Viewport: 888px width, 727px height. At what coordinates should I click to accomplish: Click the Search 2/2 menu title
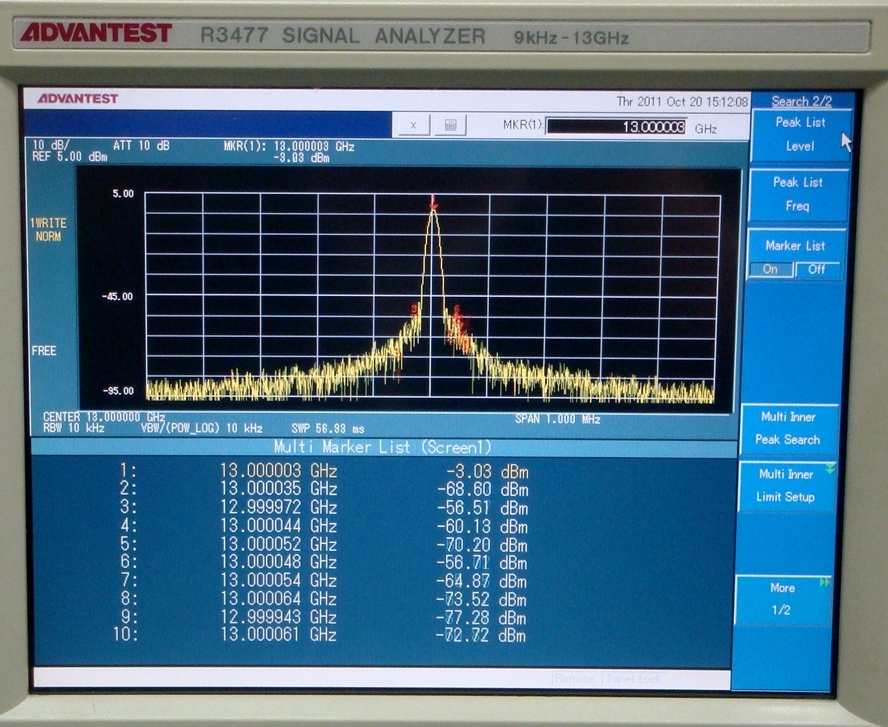[801, 101]
